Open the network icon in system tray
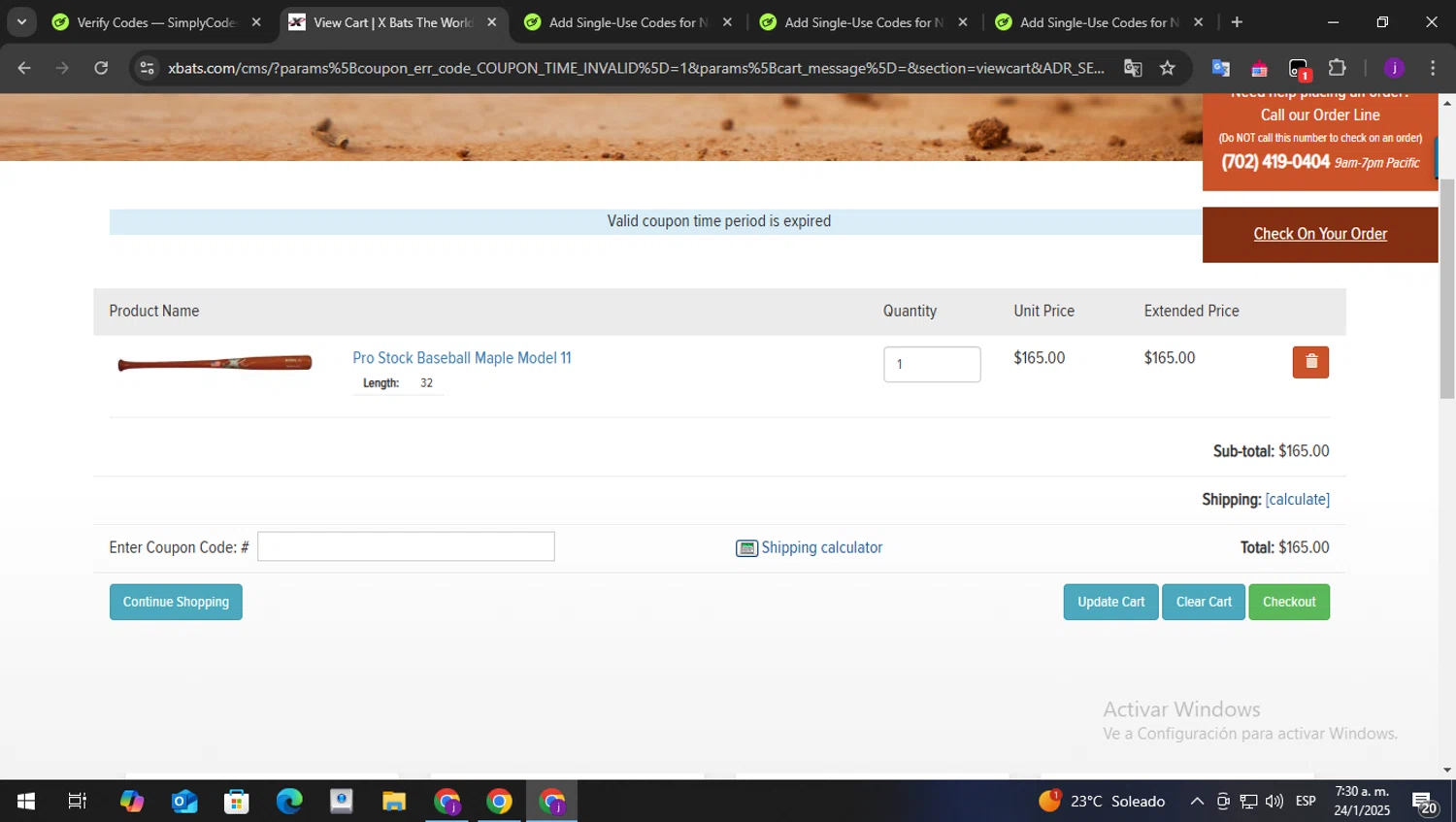Screen dimensions: 1456x822 (x=1248, y=801)
